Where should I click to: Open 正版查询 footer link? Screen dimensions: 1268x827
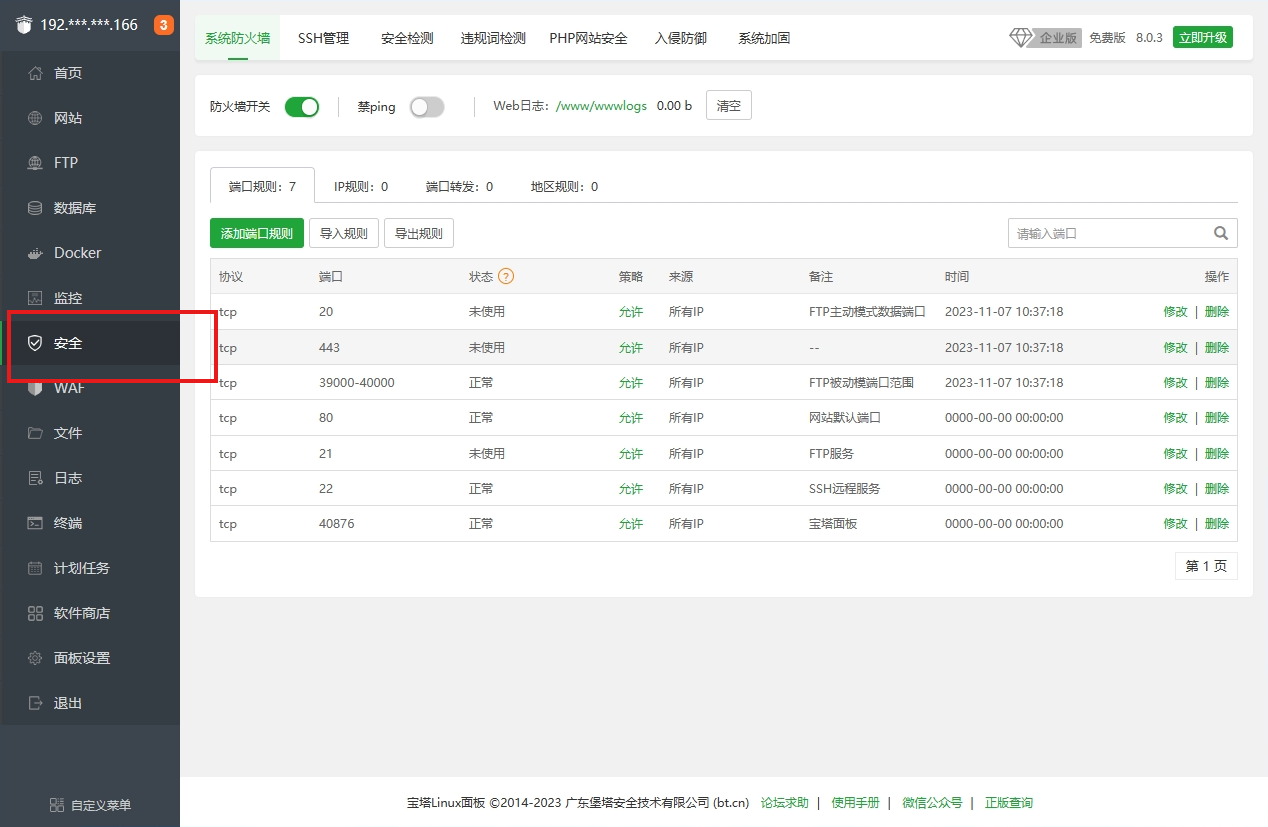1009,802
